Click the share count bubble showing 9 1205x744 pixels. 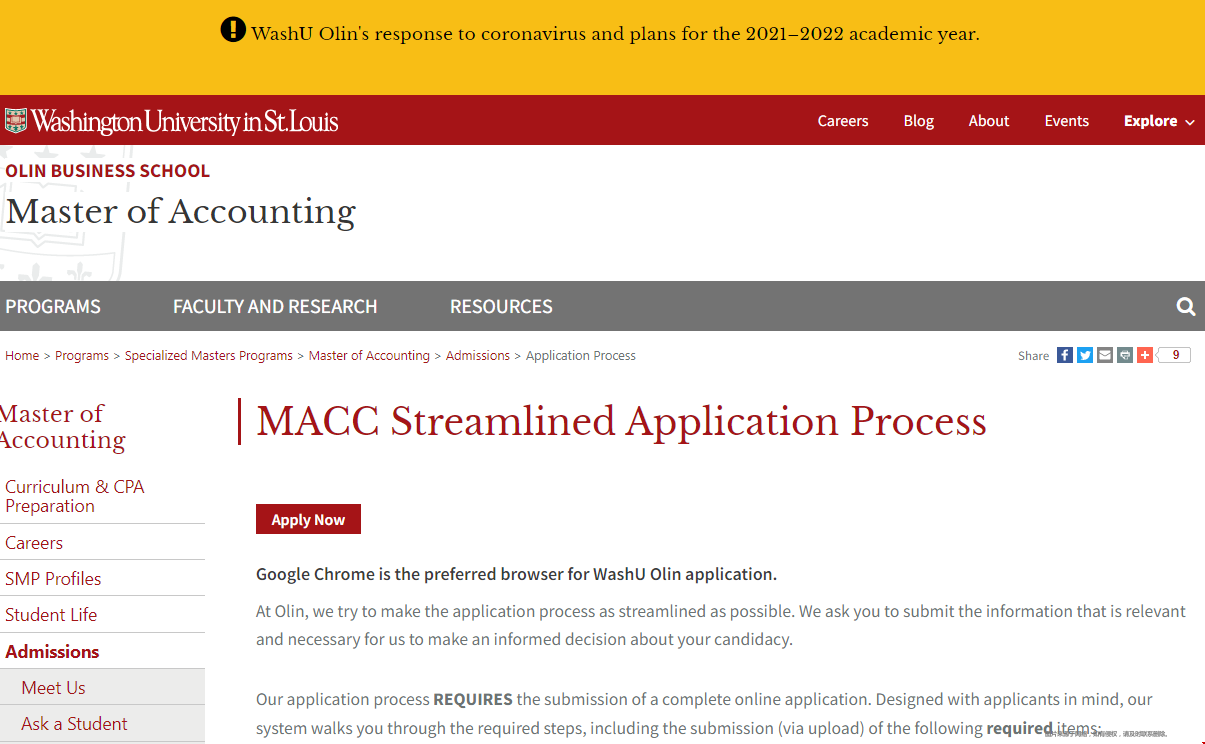(x=1175, y=355)
